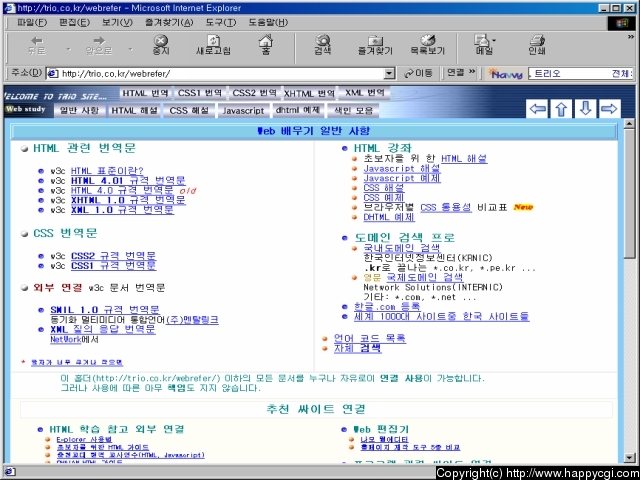Open the Javascript 해설 link
640x480 pixels.
pos(402,168)
